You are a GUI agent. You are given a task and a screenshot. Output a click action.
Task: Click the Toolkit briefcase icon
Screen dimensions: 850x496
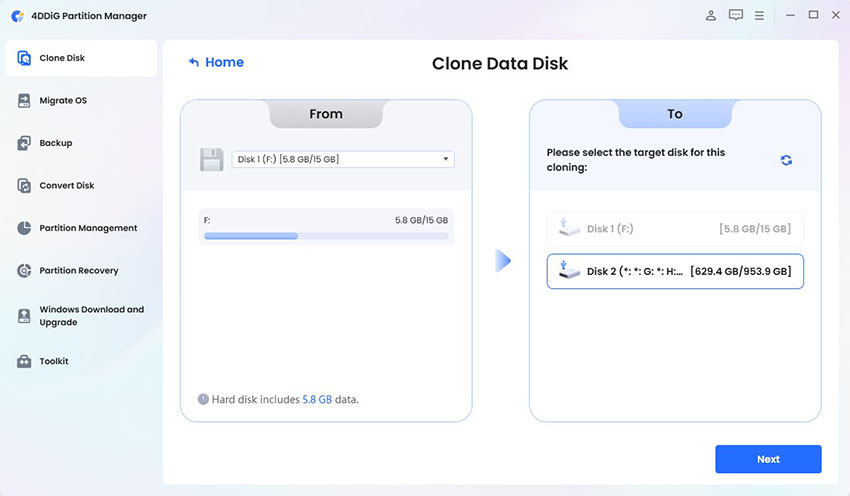pos(24,361)
